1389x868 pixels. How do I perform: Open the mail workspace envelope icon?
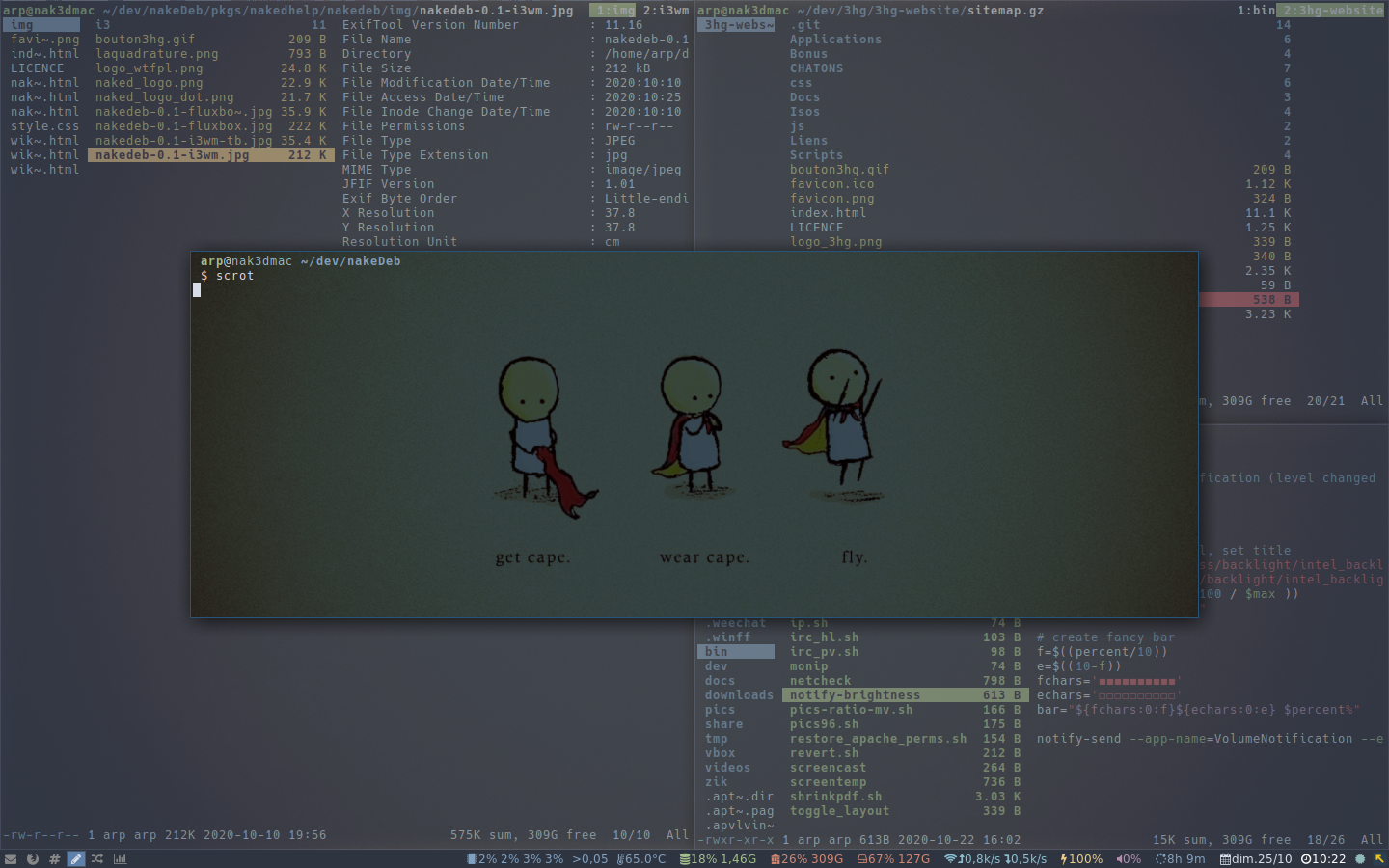coord(11,858)
